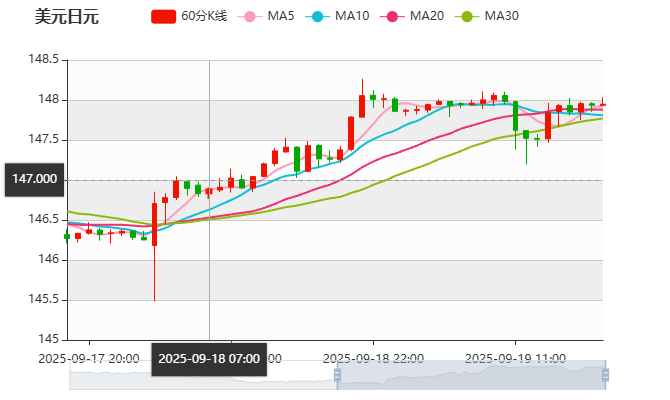Toggle the MA5 series via its label
This screenshot has height=400, width=670.
click(x=281, y=17)
